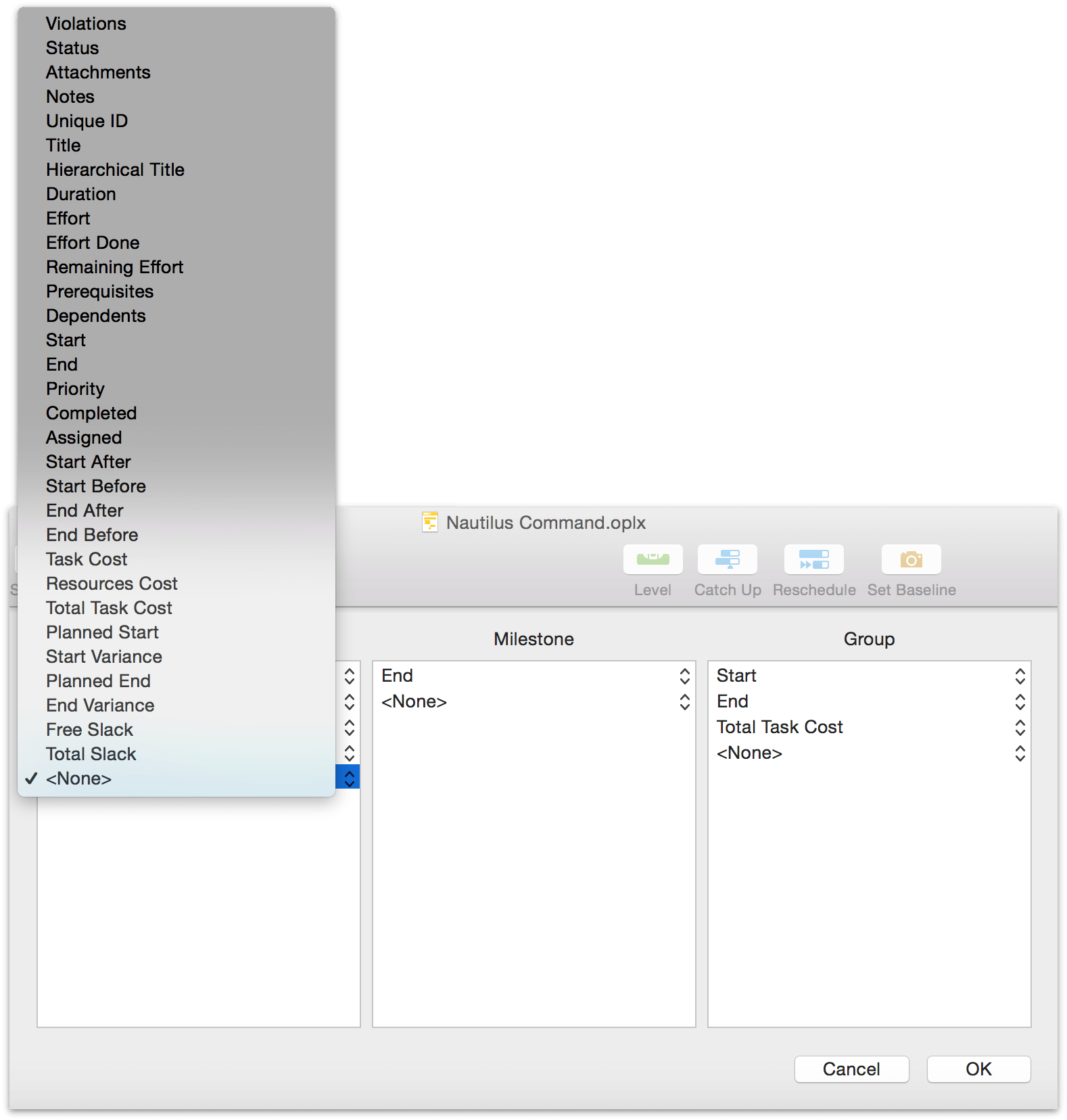Choose Total Slack from the menu
Viewport: 1067px width, 1120px height.
[176, 754]
